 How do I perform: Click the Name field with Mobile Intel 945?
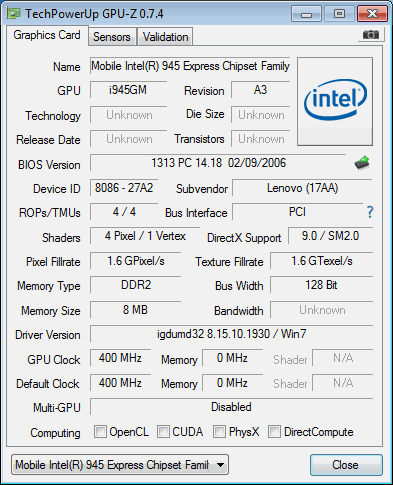click(190, 66)
